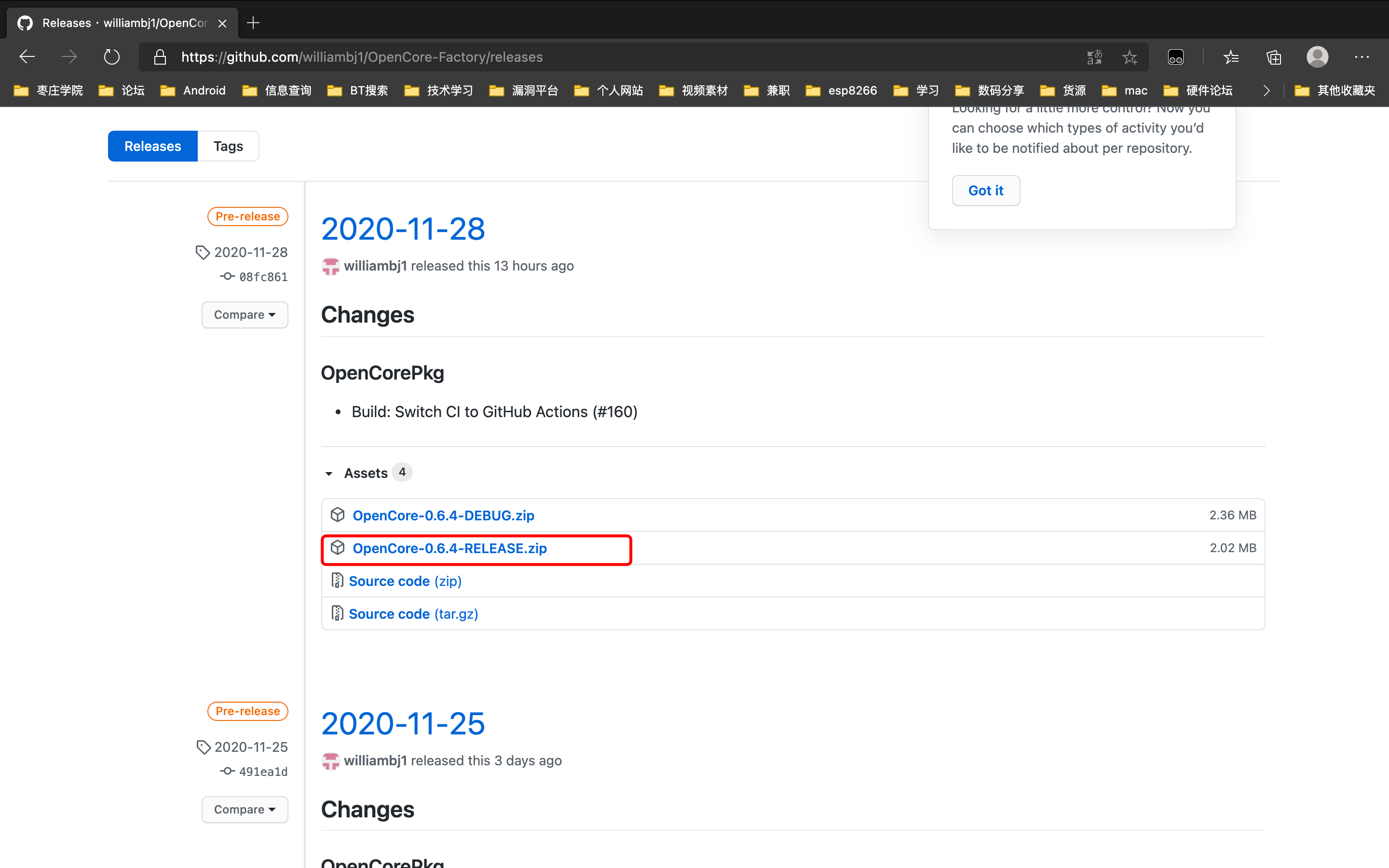The image size is (1389, 868).
Task: Click the browser back arrow icon
Action: click(x=27, y=57)
